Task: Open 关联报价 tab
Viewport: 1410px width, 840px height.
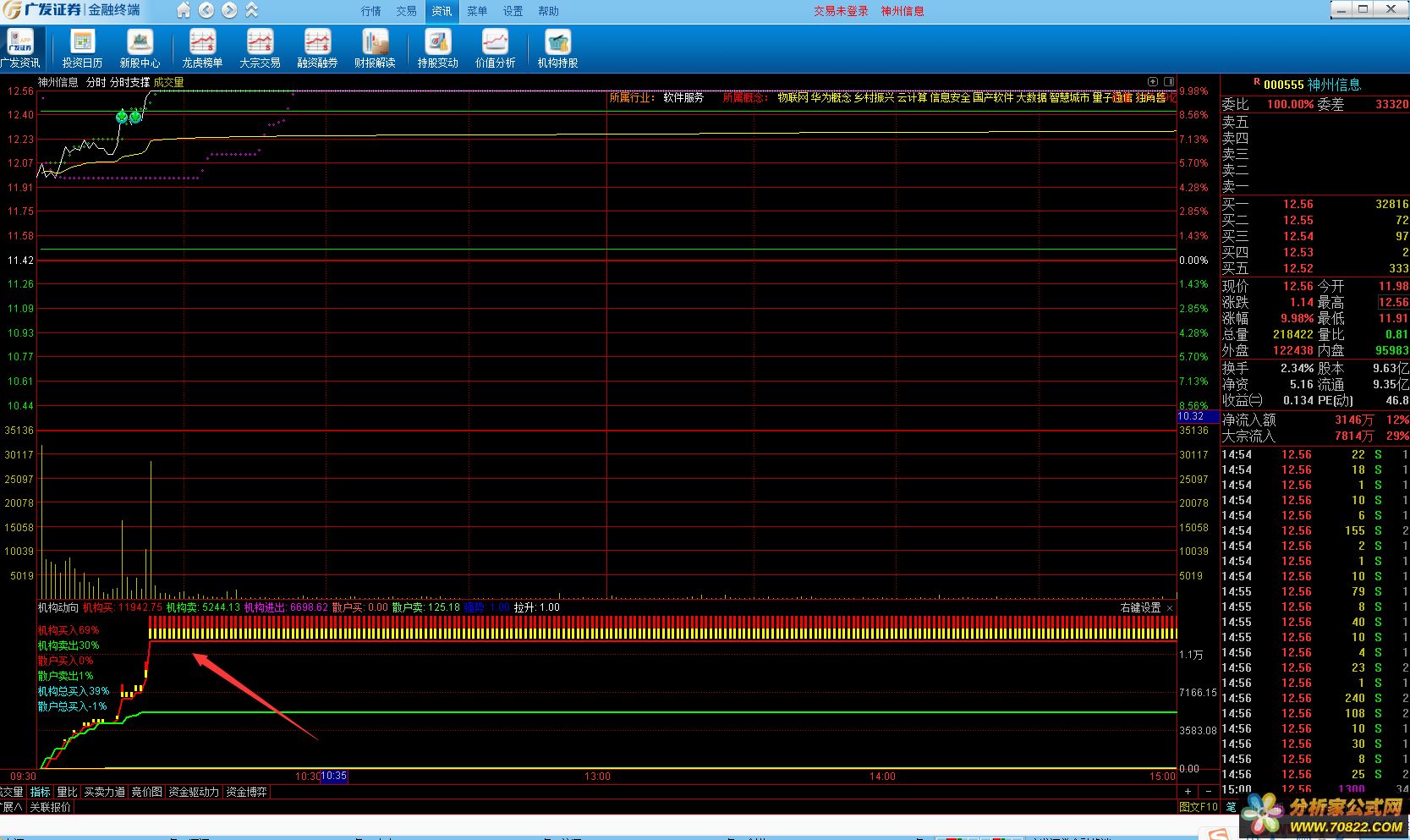Action: click(51, 807)
